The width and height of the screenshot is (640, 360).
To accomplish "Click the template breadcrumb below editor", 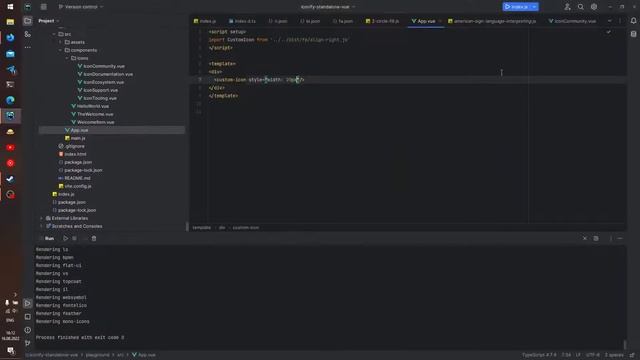I will pyautogui.click(x=202, y=228).
